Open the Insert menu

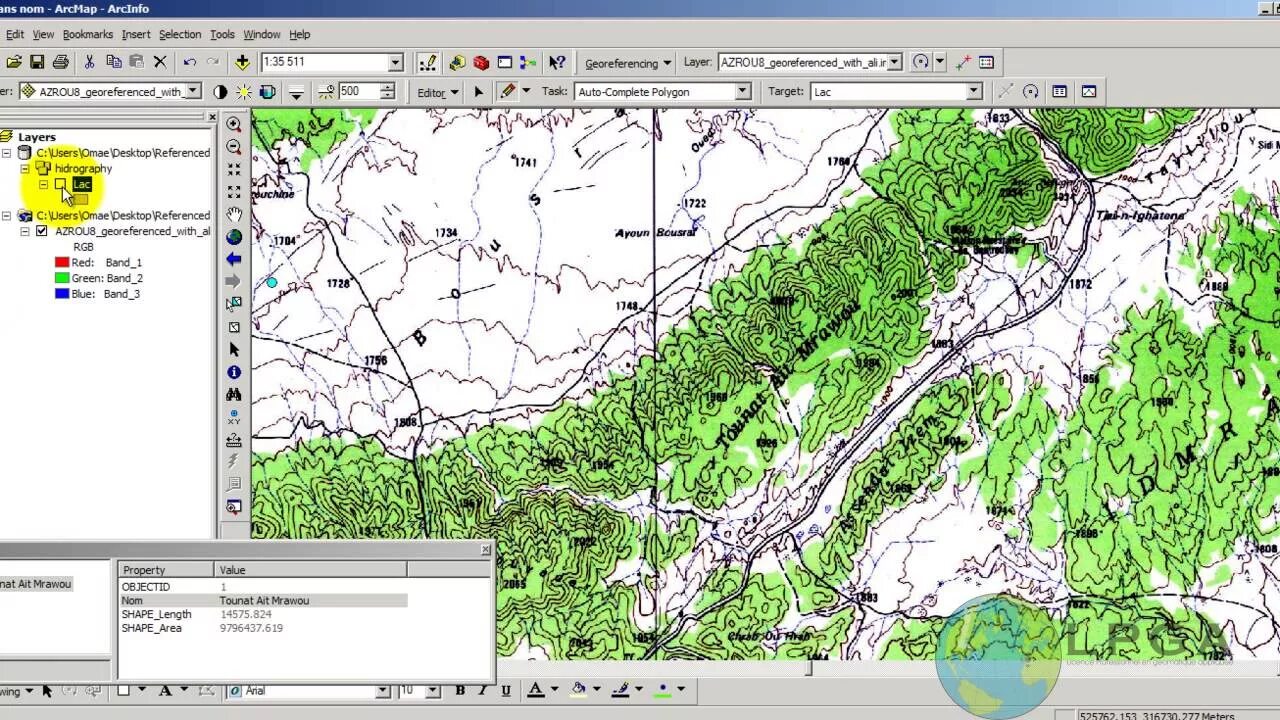click(136, 34)
